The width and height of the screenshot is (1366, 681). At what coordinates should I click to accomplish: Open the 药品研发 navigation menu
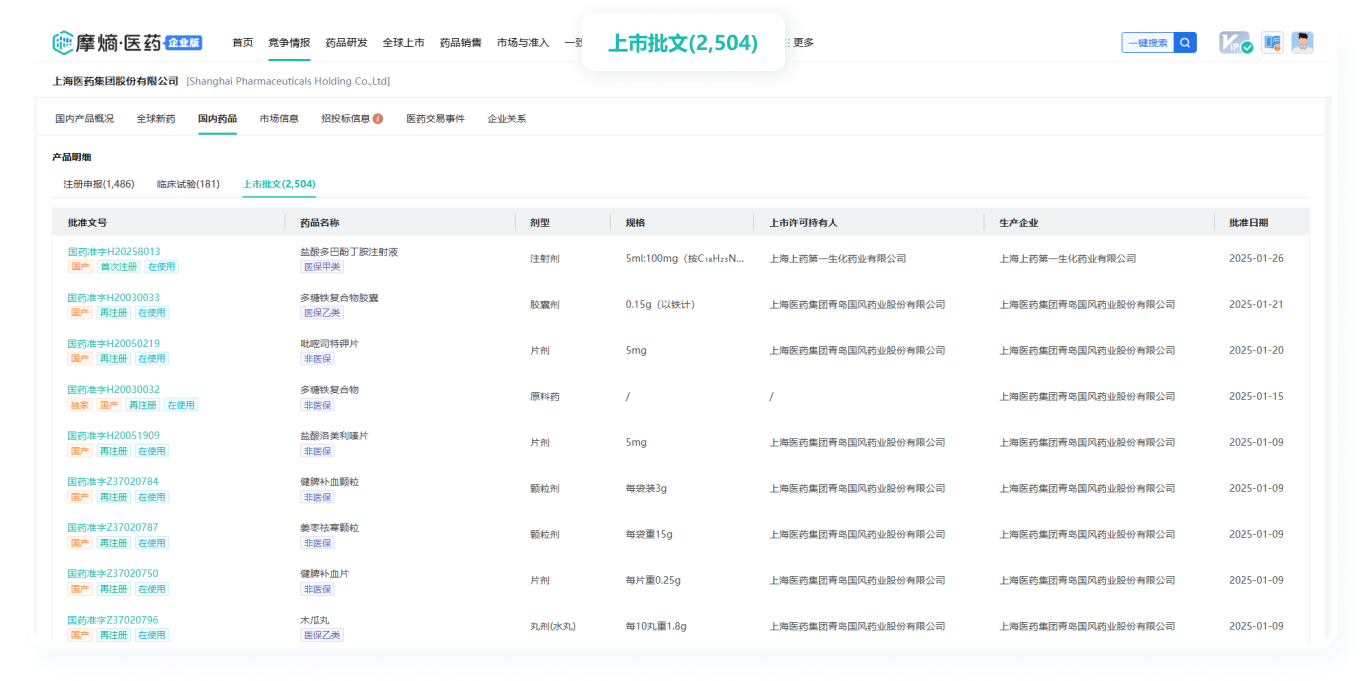[x=347, y=42]
